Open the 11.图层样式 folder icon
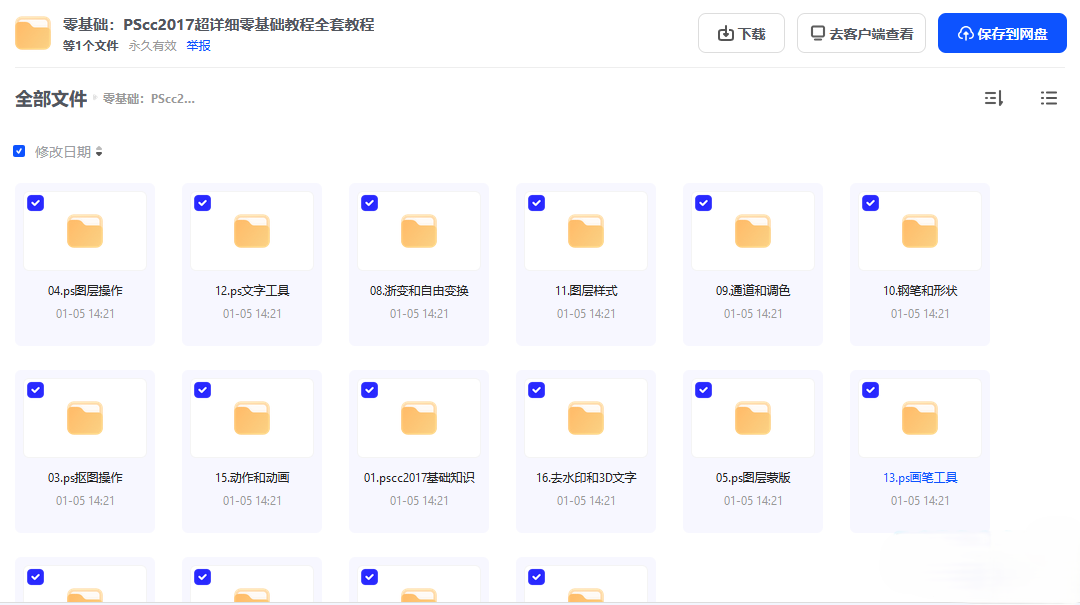 coord(585,231)
